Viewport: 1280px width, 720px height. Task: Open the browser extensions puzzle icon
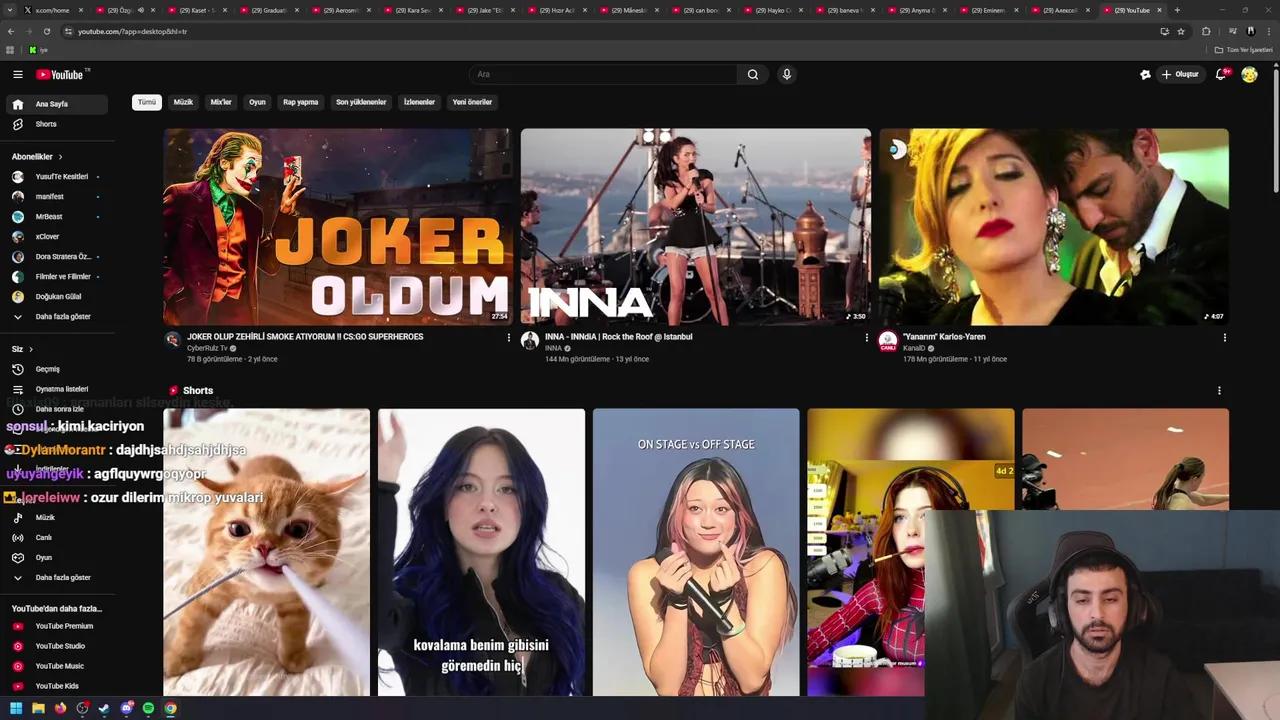point(1206,31)
